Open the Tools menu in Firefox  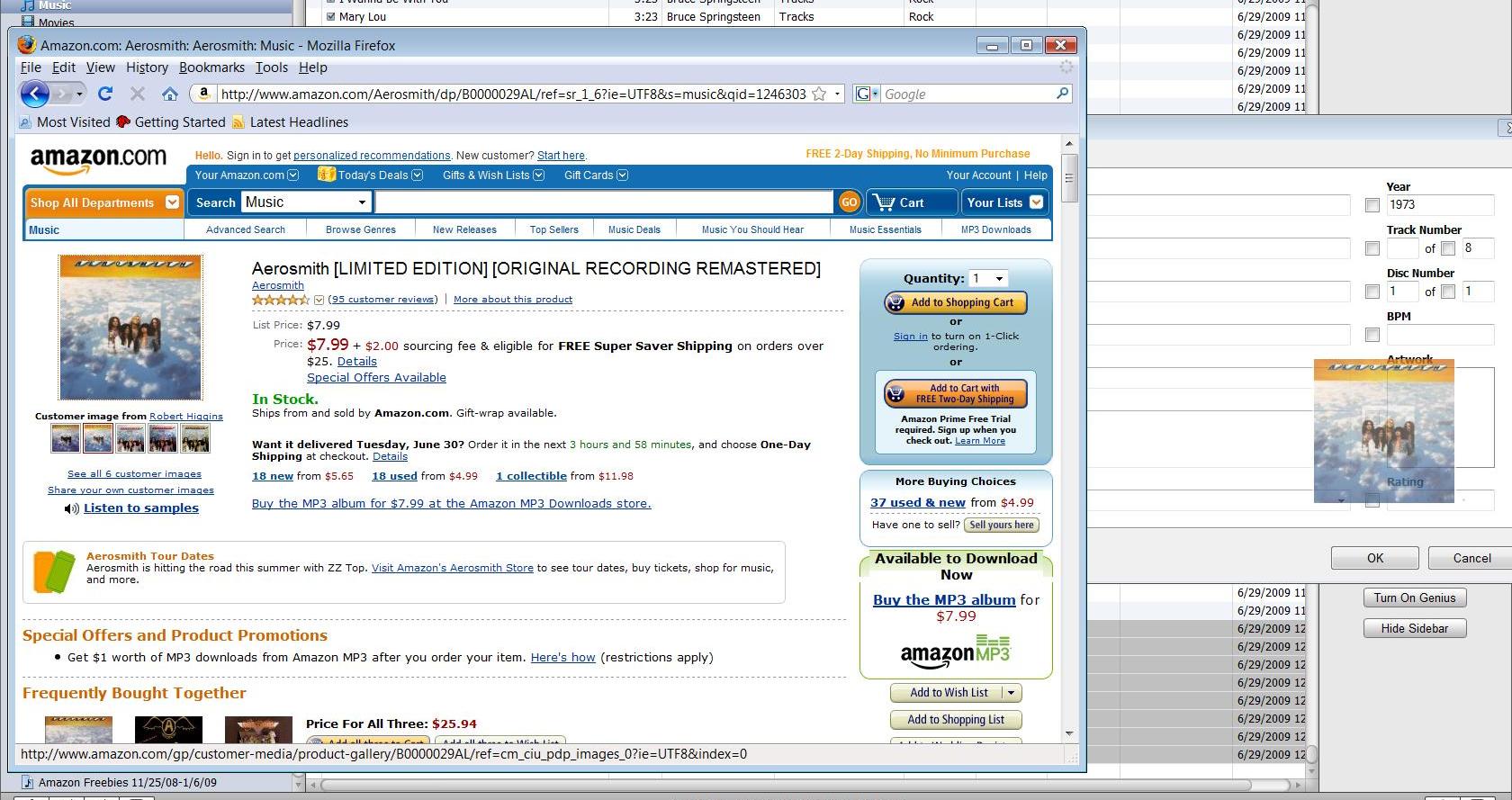click(272, 67)
